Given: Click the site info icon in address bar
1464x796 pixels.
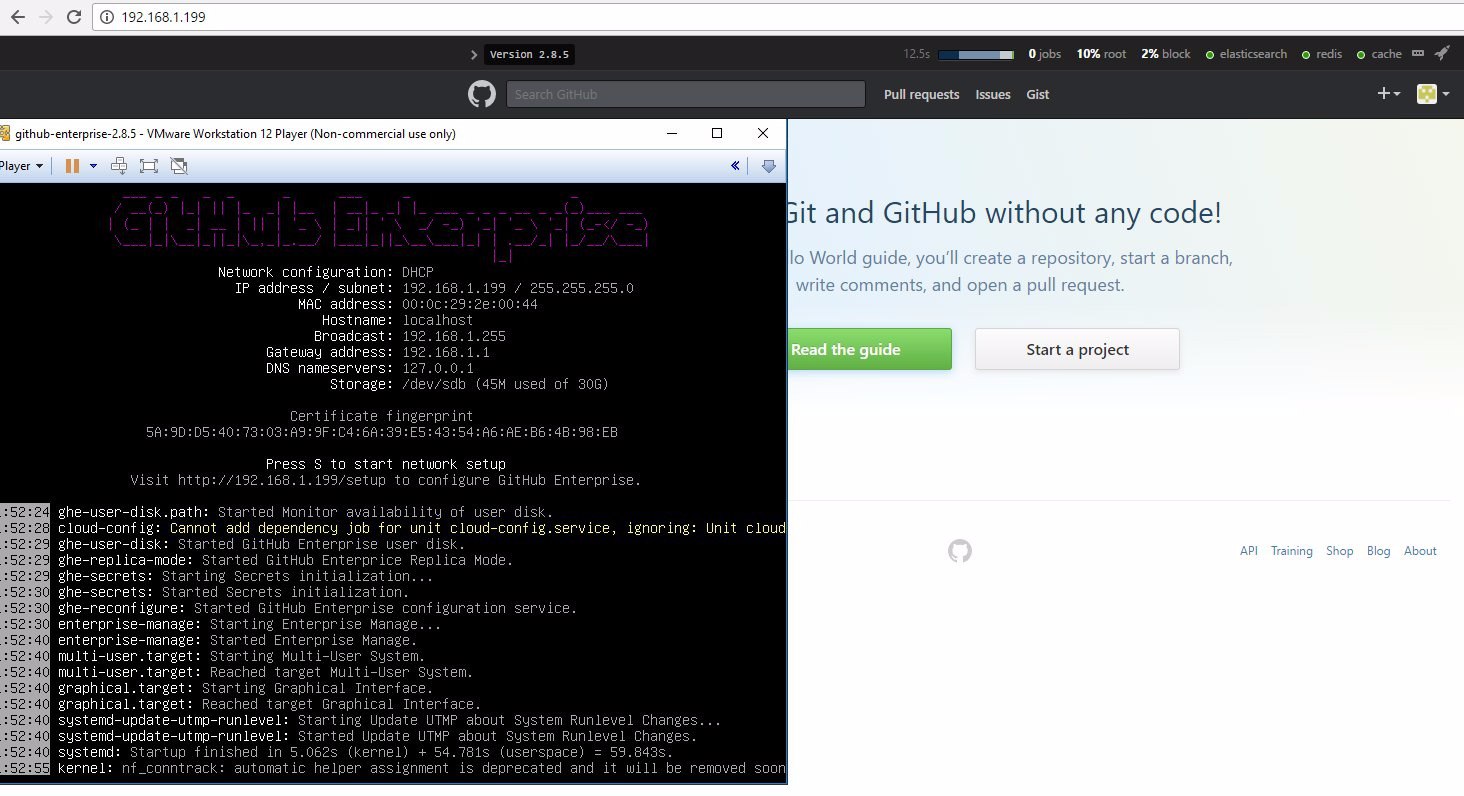Looking at the screenshot, I should [x=108, y=17].
